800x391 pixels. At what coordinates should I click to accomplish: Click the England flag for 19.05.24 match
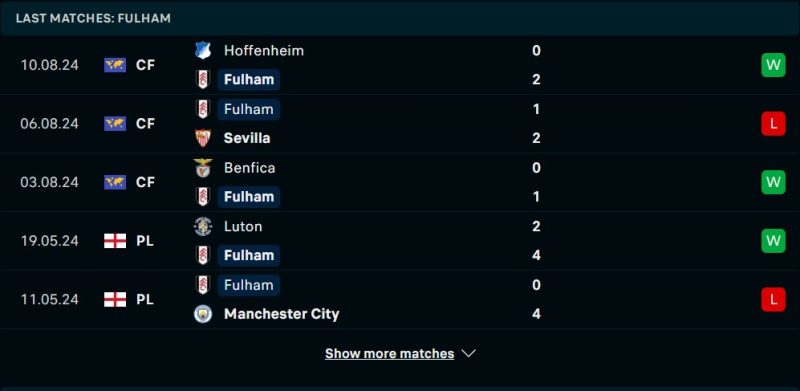(x=115, y=240)
